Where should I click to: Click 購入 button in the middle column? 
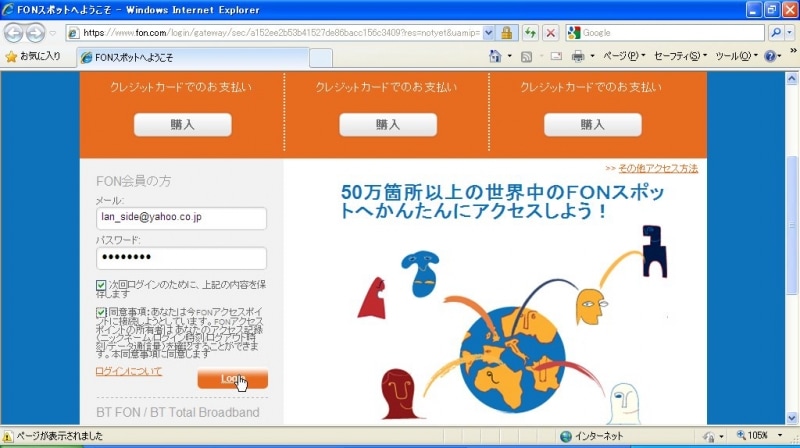pyautogui.click(x=388, y=125)
